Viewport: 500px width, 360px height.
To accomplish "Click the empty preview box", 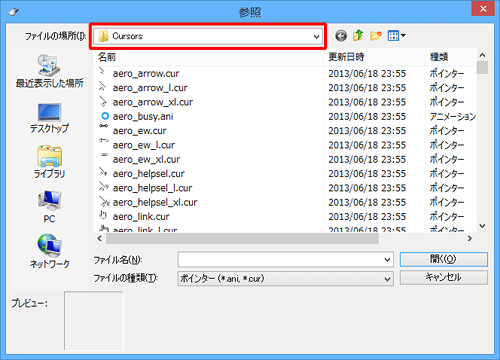I will [94, 321].
